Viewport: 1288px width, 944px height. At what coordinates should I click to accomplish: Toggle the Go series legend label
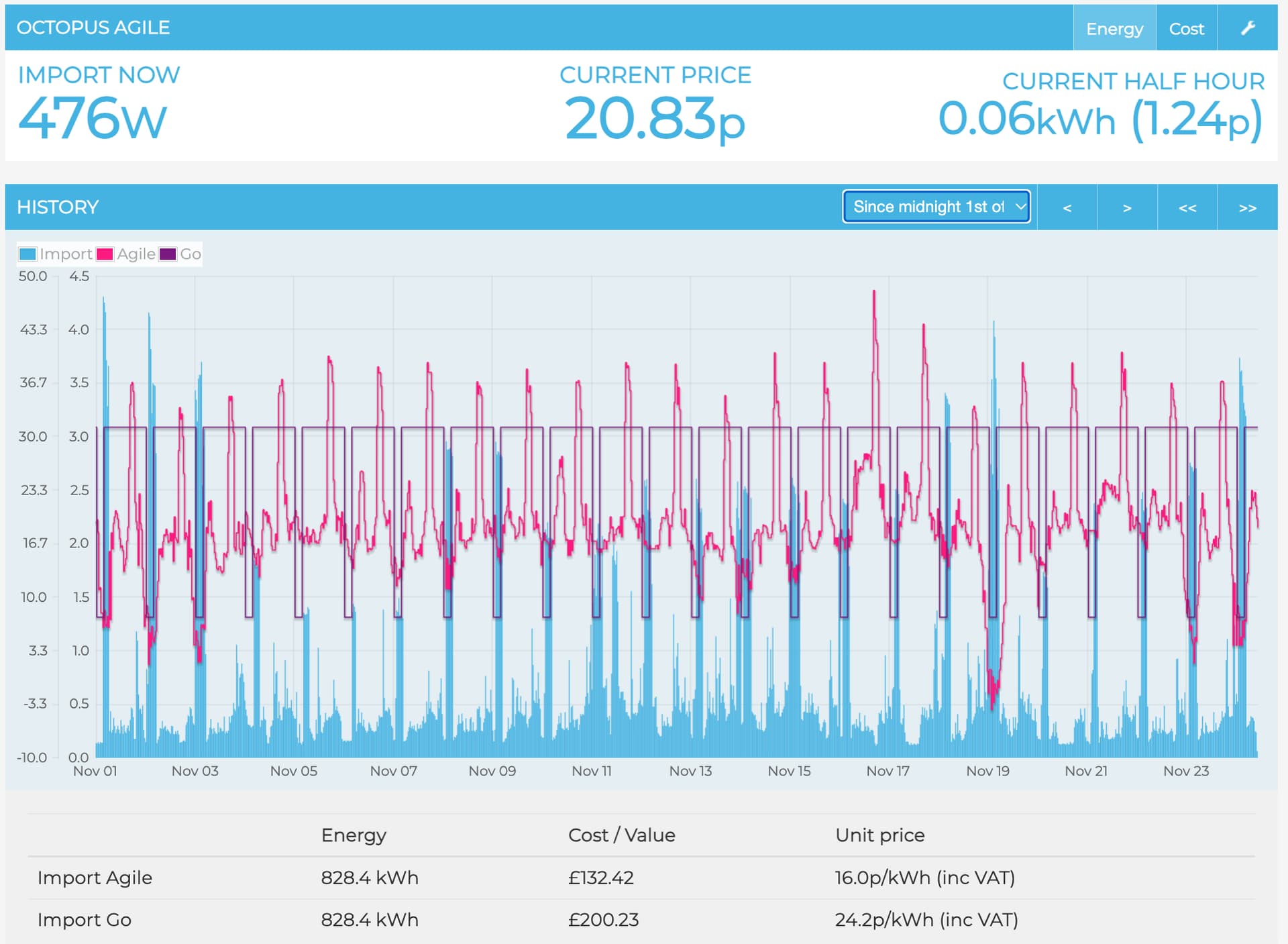[191, 254]
